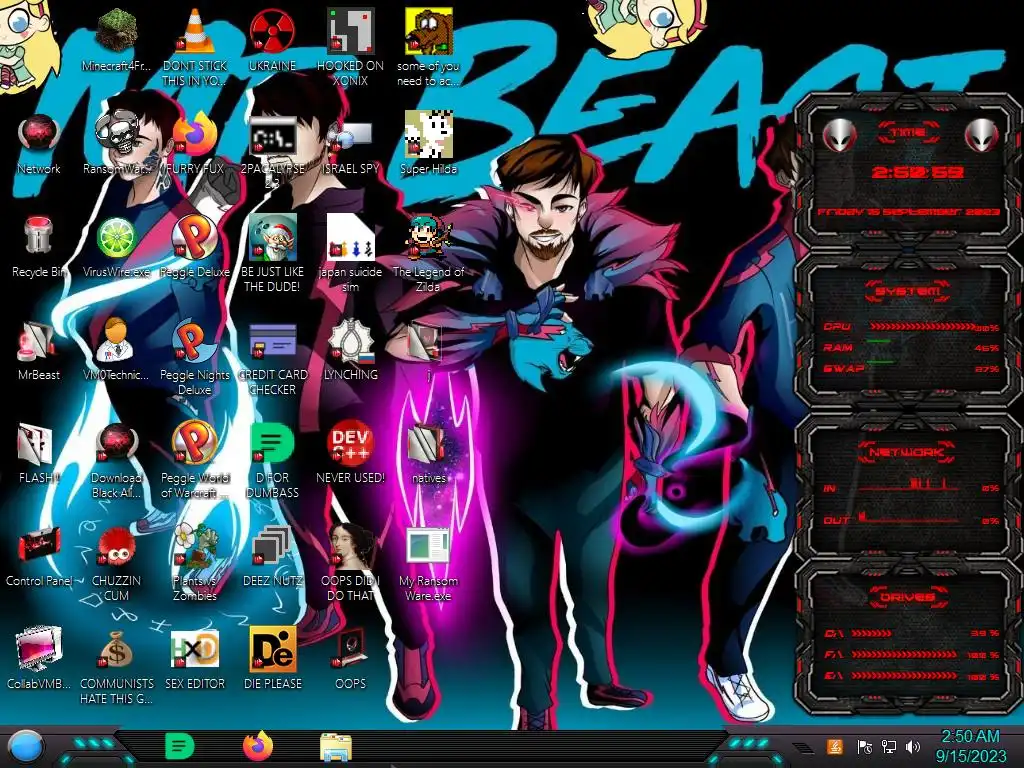Click the SYSTEM header on widget
The height and width of the screenshot is (768, 1024).
[x=907, y=291]
